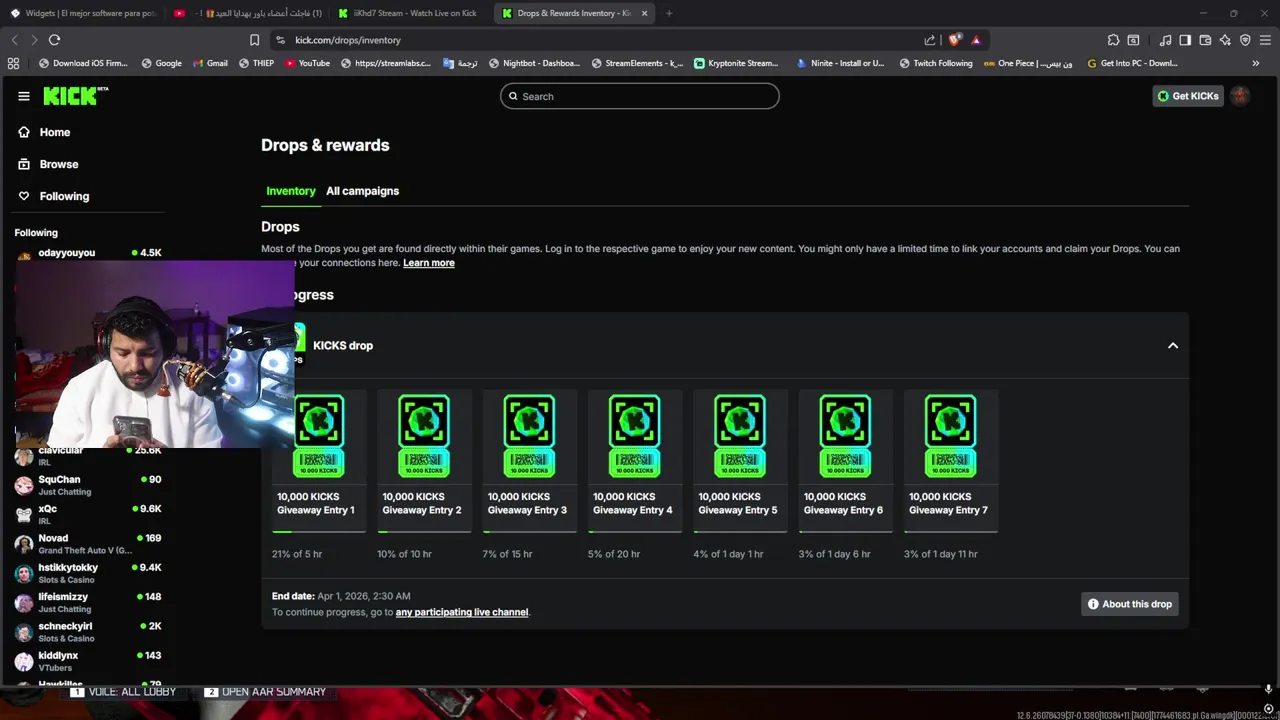This screenshot has height=720, width=1280.
Task: Bookmark this page using the bookmark icon
Action: point(254,40)
